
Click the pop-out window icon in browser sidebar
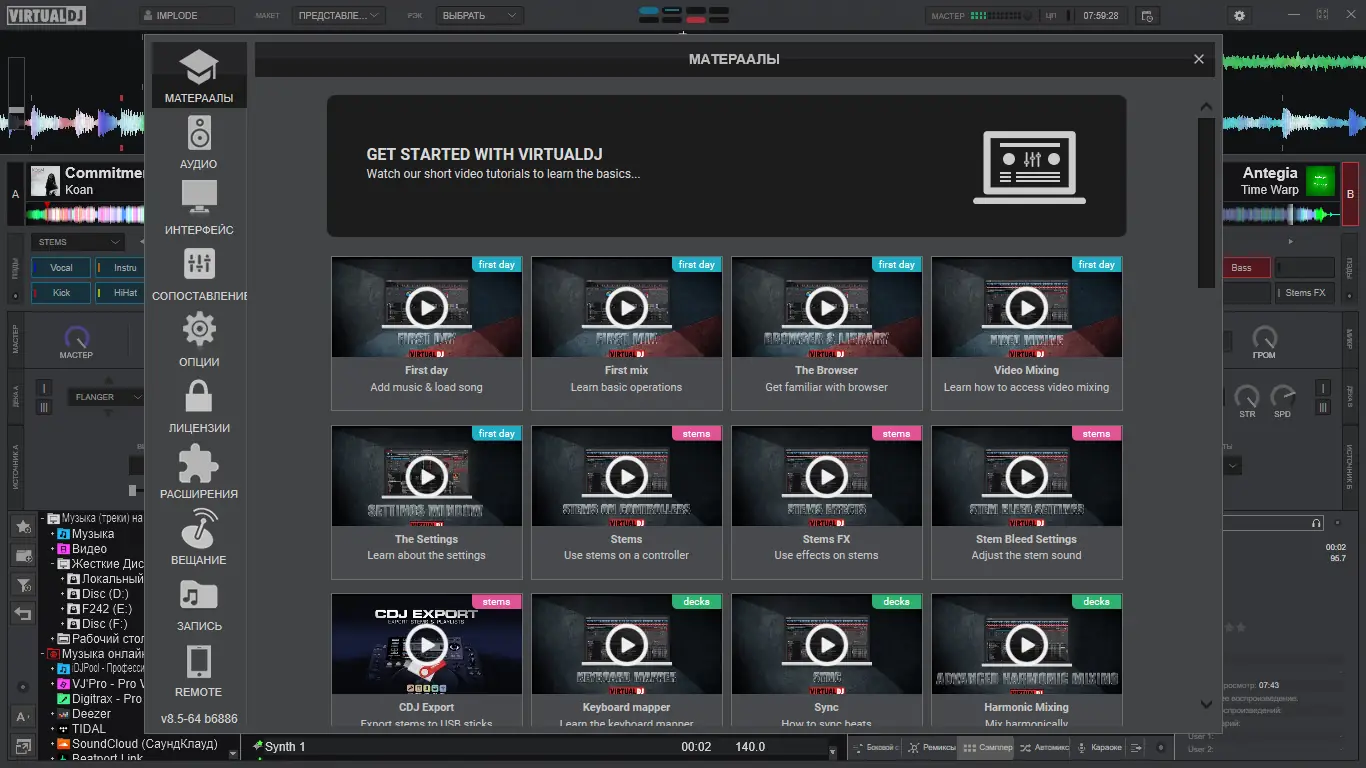coord(22,746)
